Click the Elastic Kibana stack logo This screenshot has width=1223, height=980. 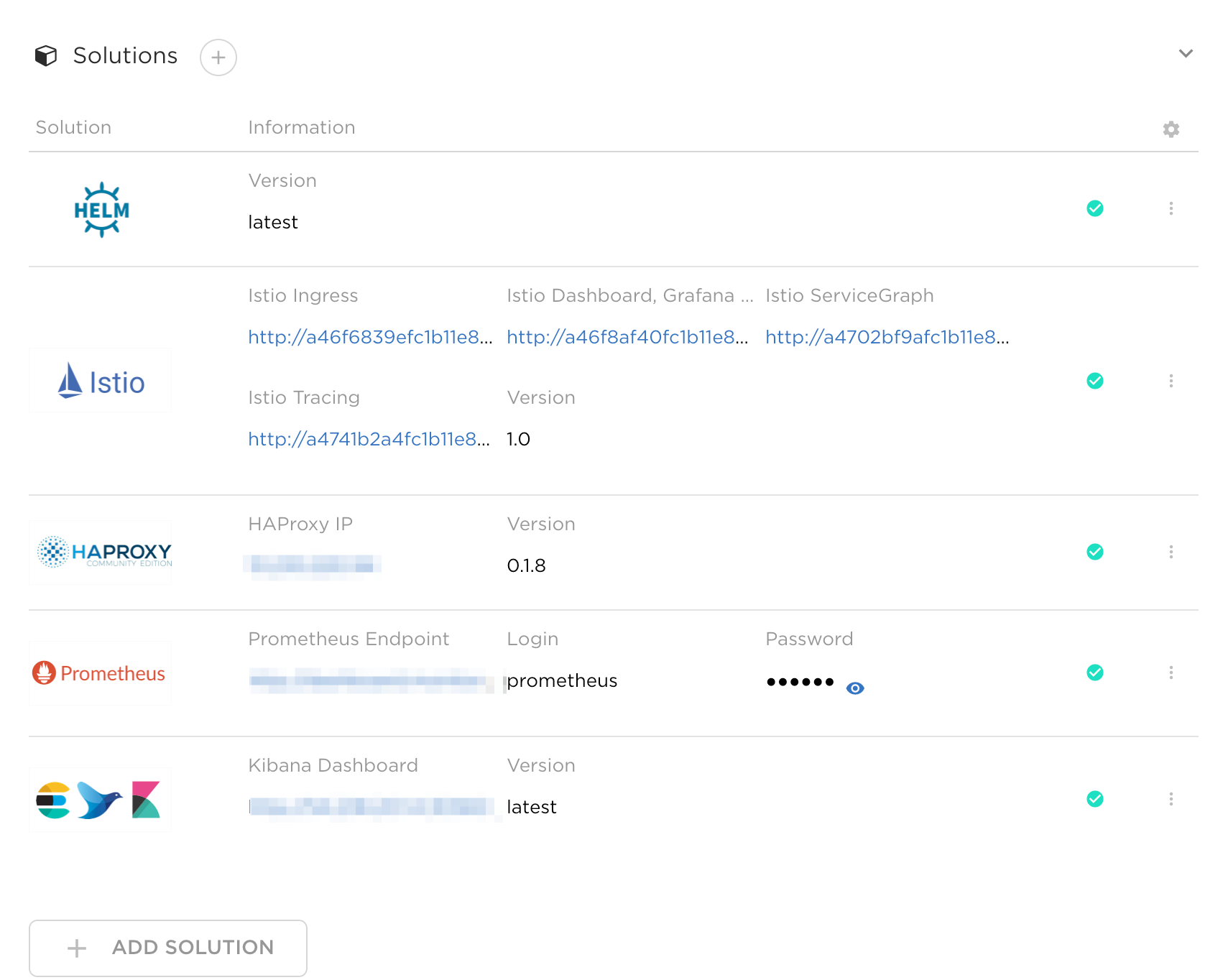click(x=98, y=800)
